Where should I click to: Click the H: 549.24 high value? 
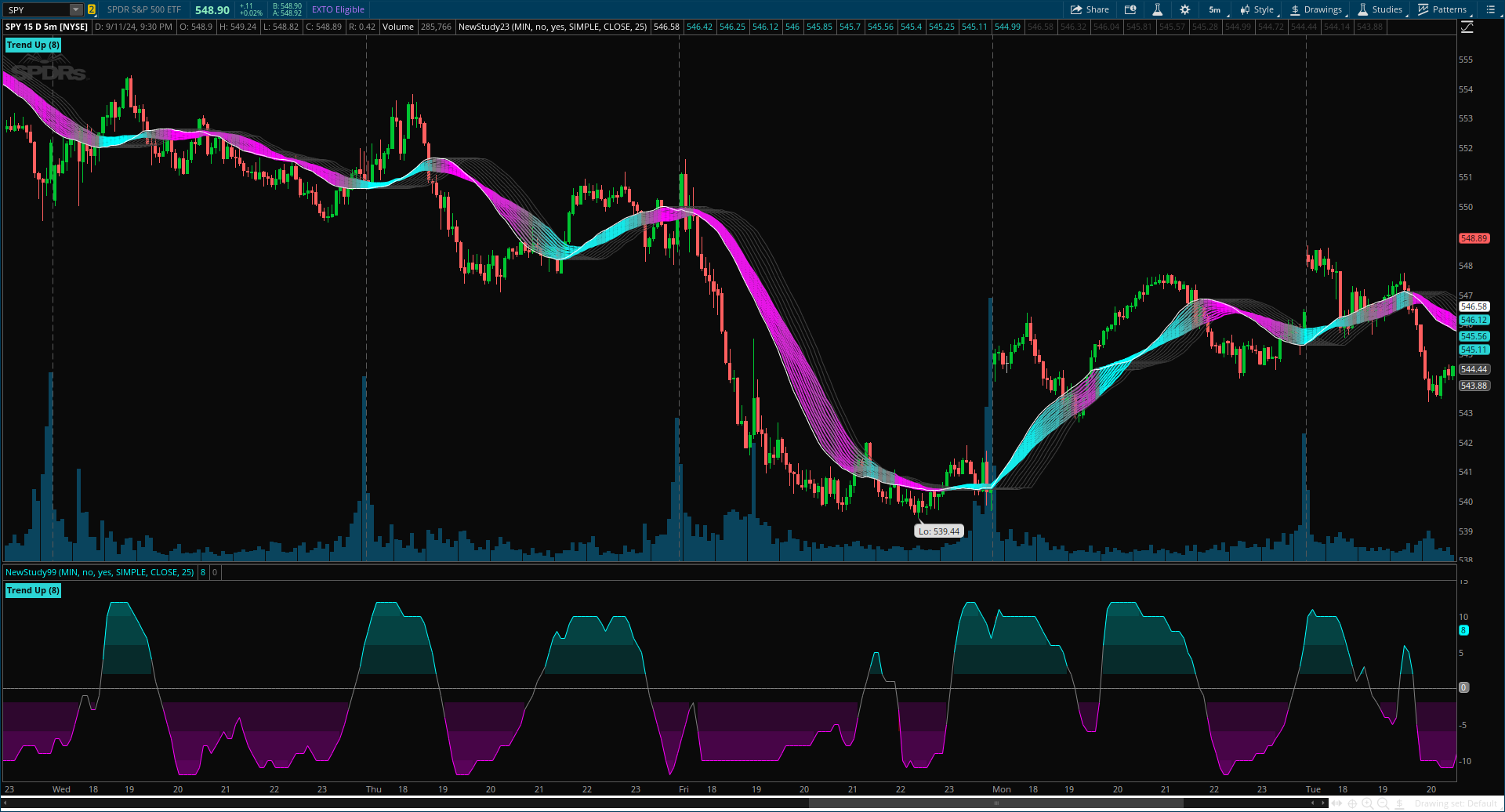[238, 27]
